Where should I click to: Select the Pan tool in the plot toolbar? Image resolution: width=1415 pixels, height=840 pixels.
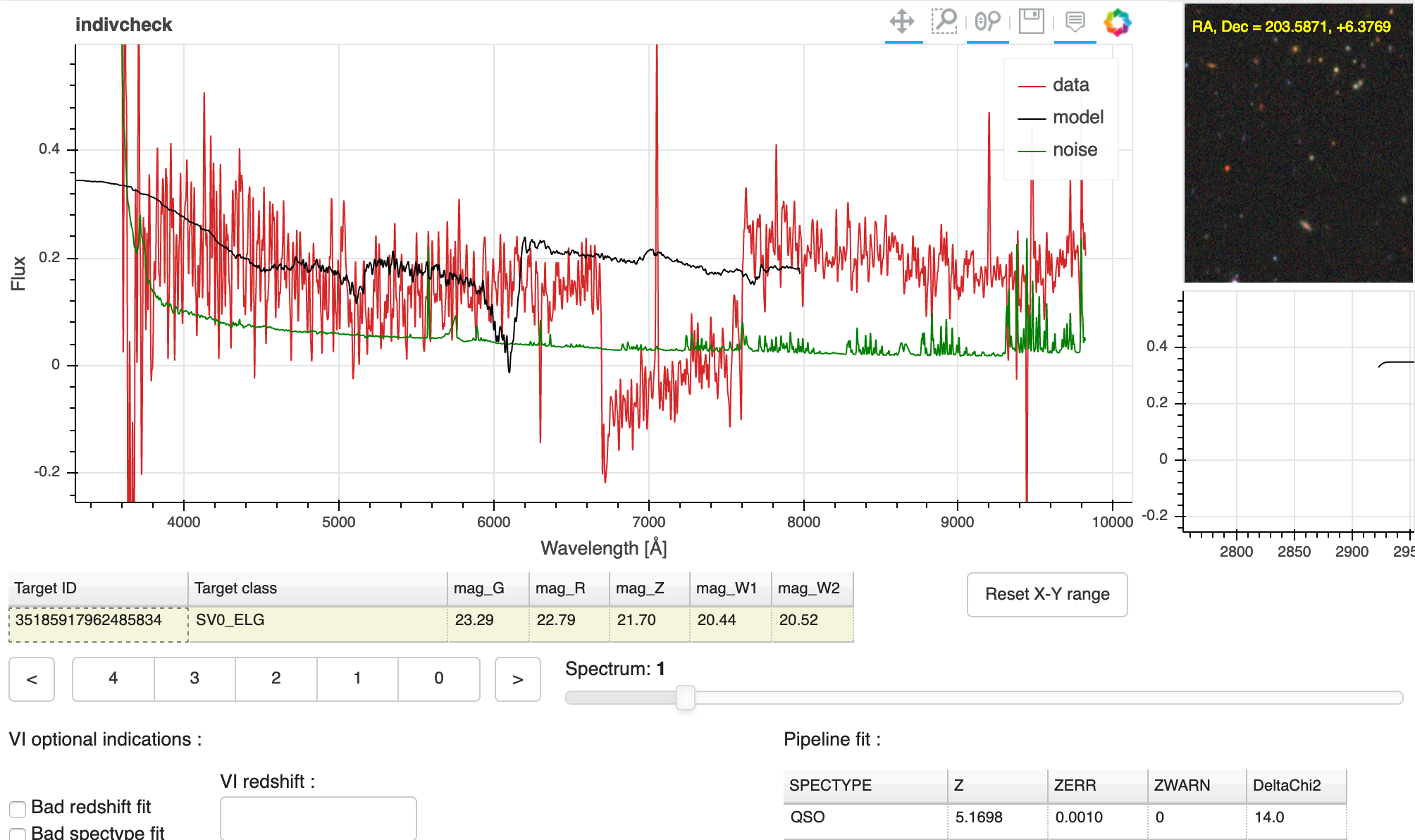click(903, 22)
